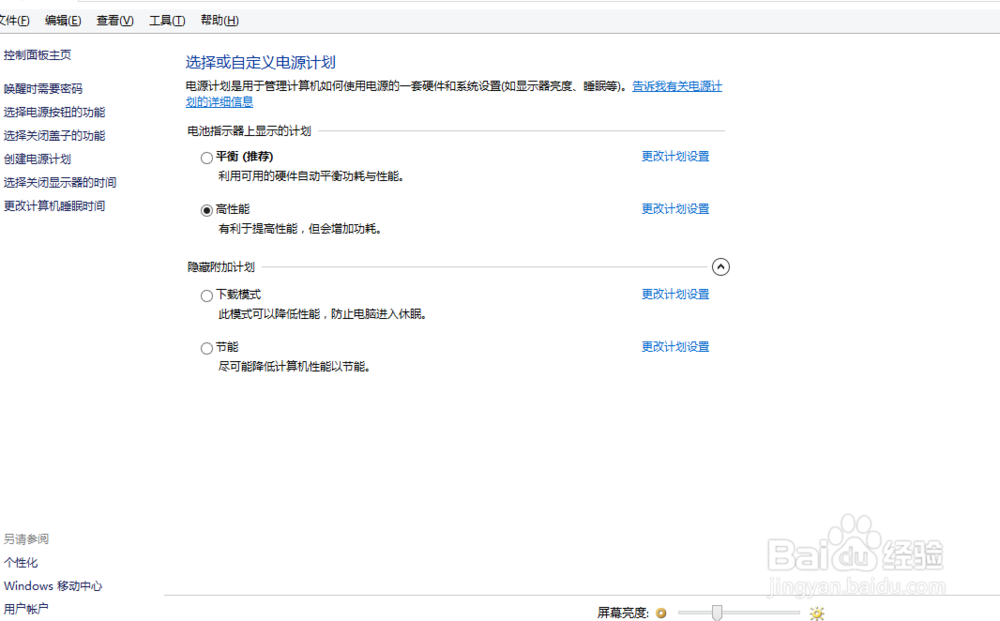The width and height of the screenshot is (1000, 621).
Task: Click the brightness sun icon
Action: pyautogui.click(x=817, y=613)
